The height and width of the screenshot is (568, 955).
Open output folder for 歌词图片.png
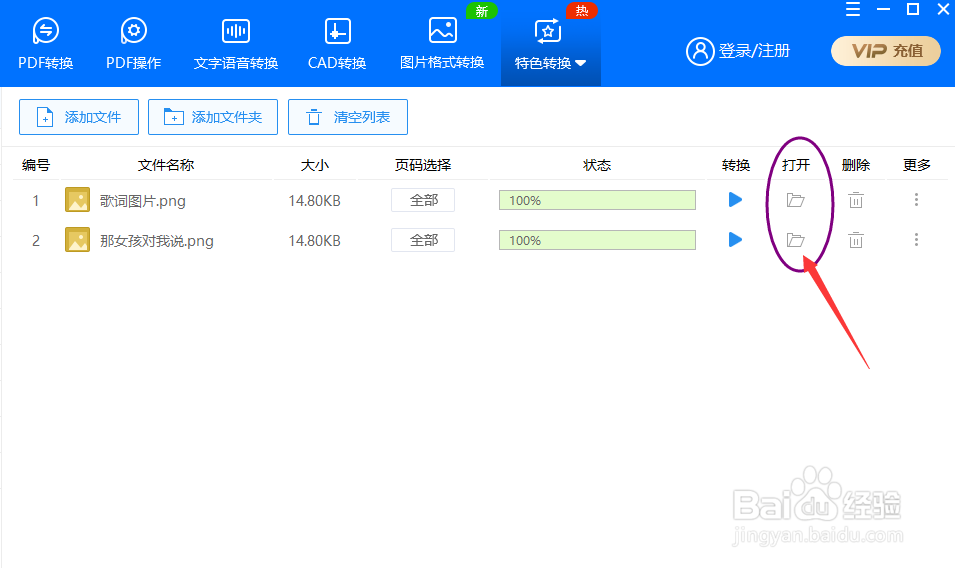pyautogui.click(x=795, y=200)
